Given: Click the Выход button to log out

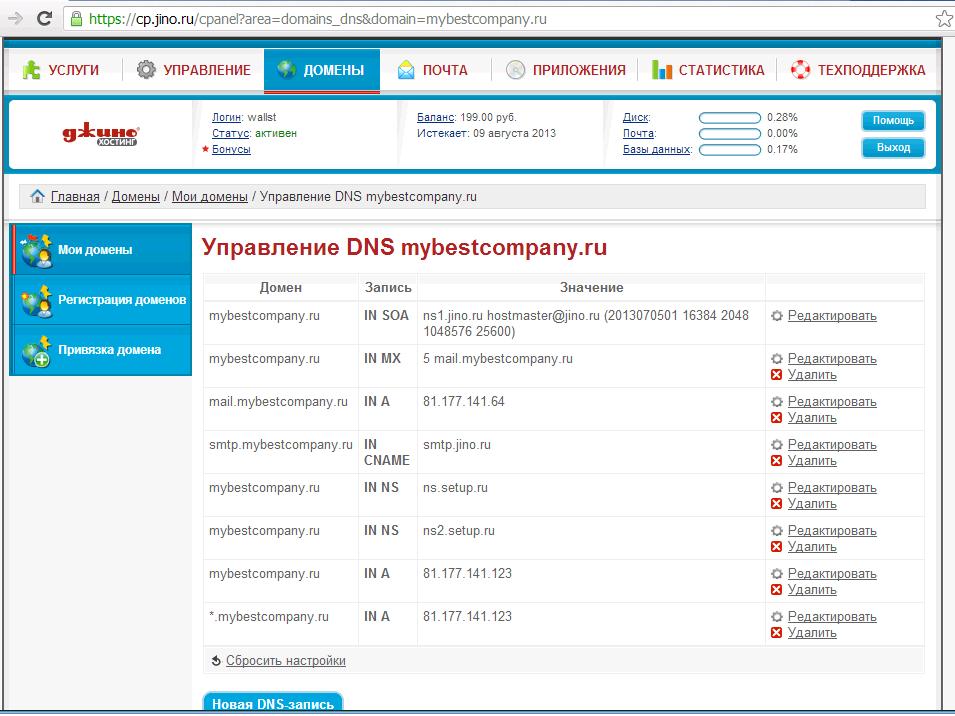Looking at the screenshot, I should coord(893,148).
